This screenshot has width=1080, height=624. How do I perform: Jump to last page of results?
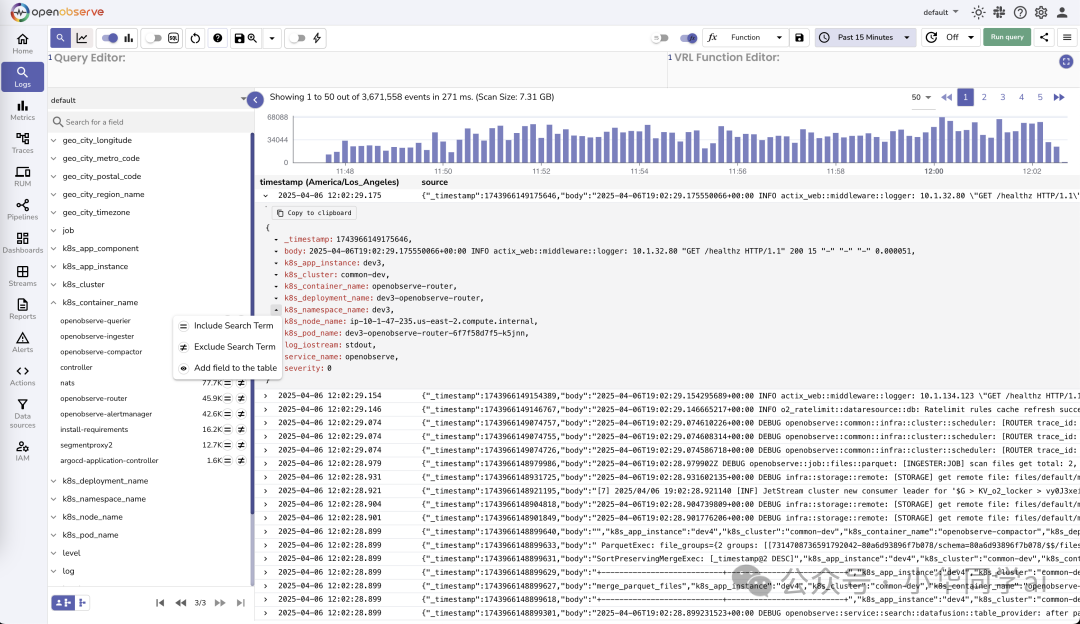(x=1059, y=97)
